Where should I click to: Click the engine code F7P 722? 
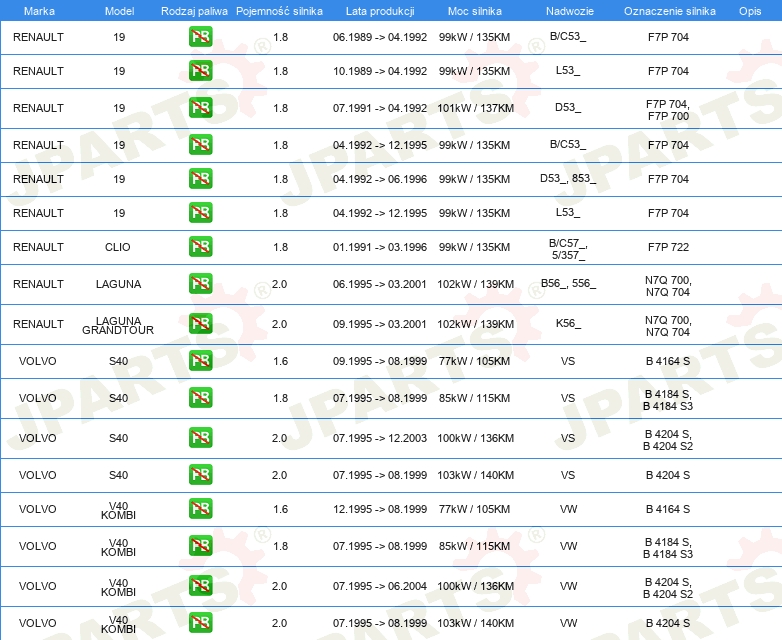tap(668, 247)
